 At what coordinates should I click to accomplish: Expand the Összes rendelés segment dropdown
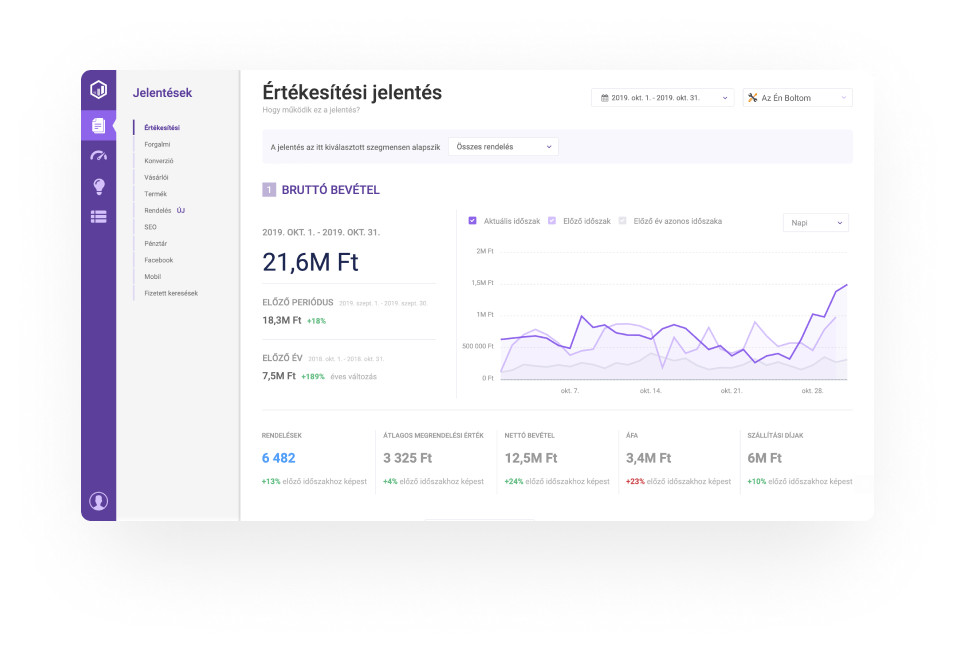[503, 147]
